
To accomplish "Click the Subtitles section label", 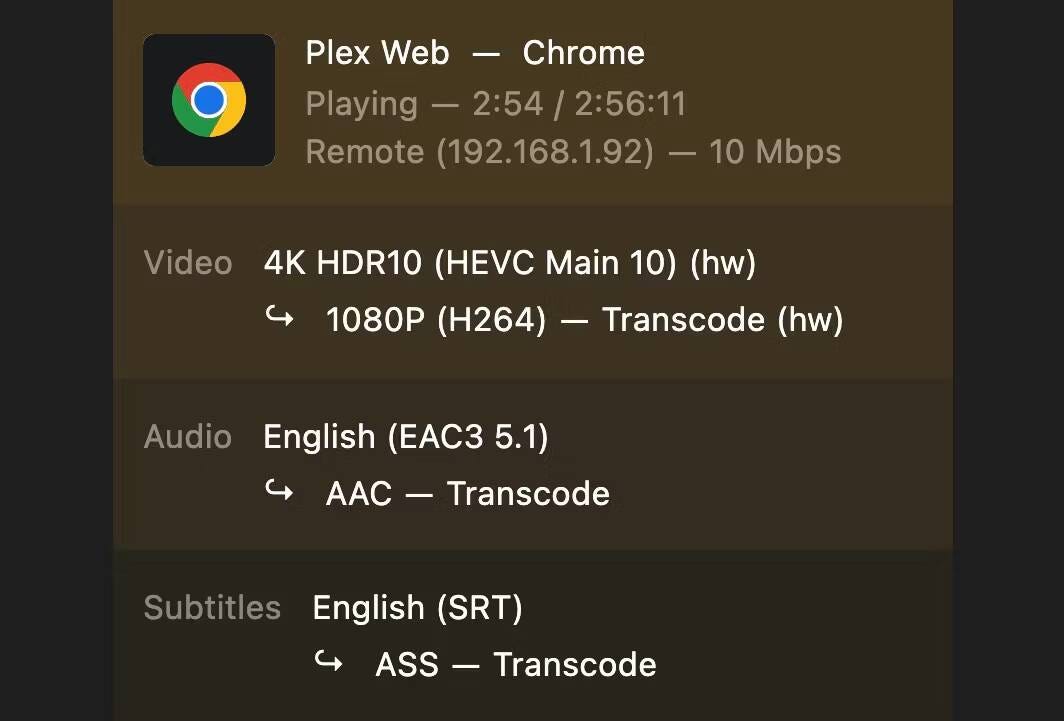I will click(x=212, y=608).
